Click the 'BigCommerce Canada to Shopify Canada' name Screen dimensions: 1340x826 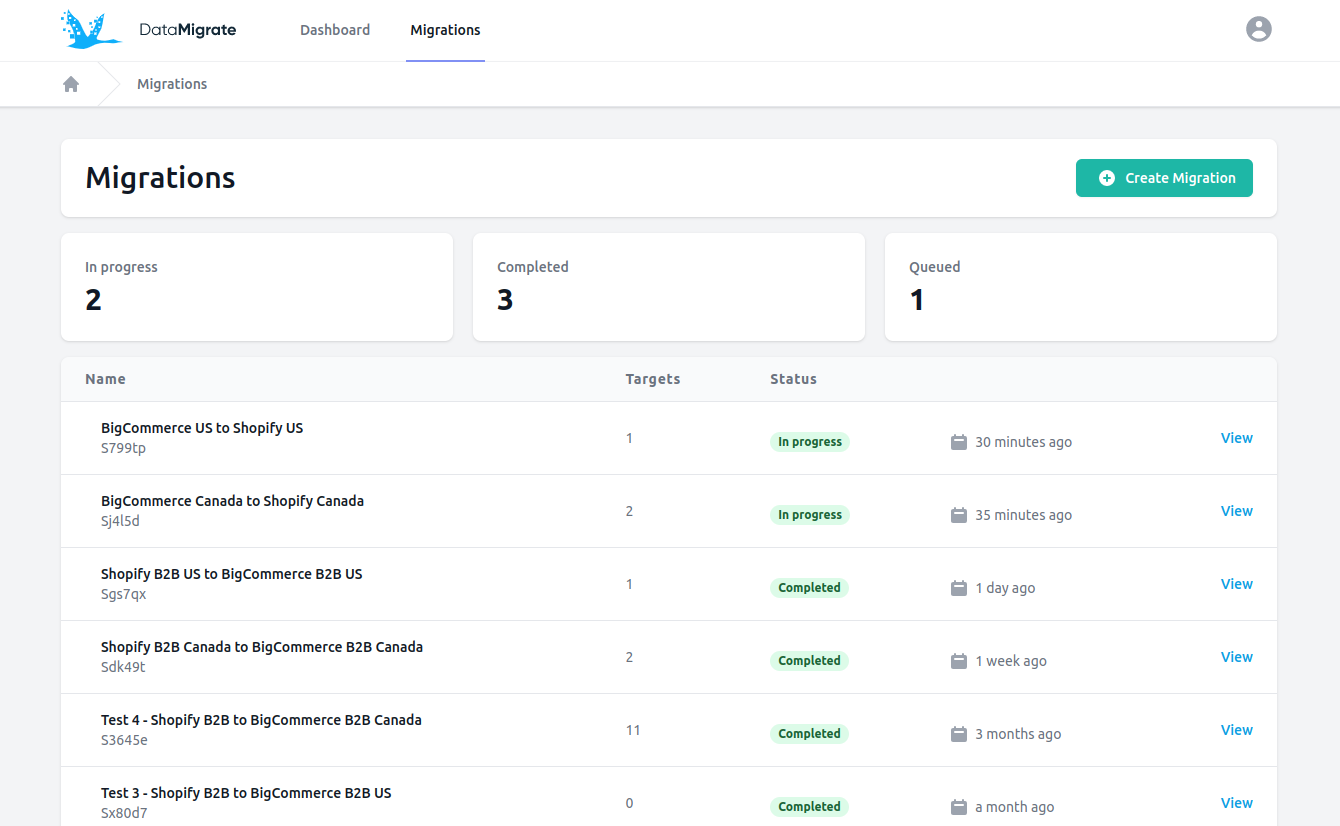232,501
